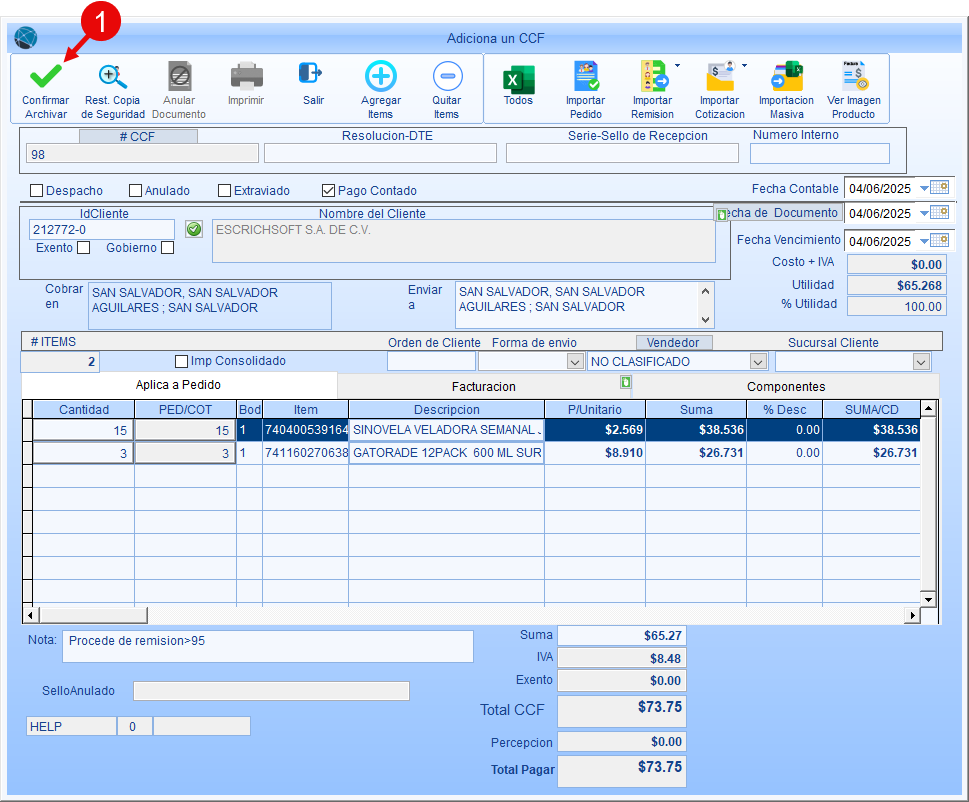
Task: Expand the Vendedor NO CLASIFICADO dropdown
Action: [758, 362]
